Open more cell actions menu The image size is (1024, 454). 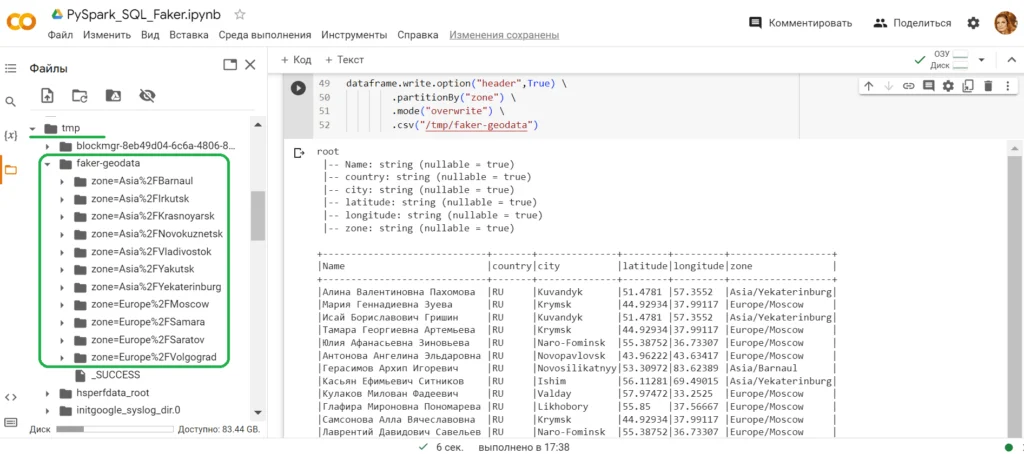click(1008, 86)
